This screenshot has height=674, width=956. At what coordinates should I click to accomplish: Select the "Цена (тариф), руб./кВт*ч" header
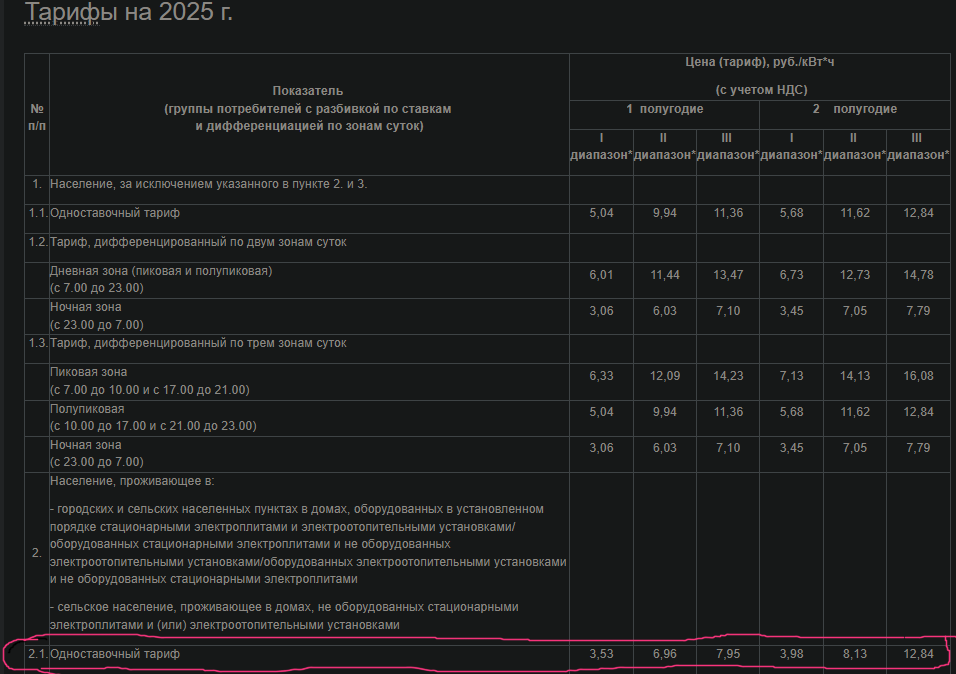tap(761, 62)
